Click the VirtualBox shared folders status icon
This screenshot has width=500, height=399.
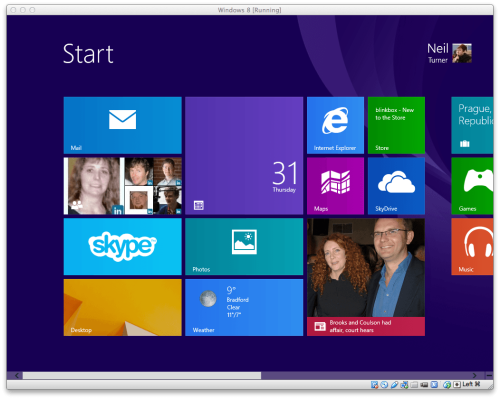click(x=414, y=385)
